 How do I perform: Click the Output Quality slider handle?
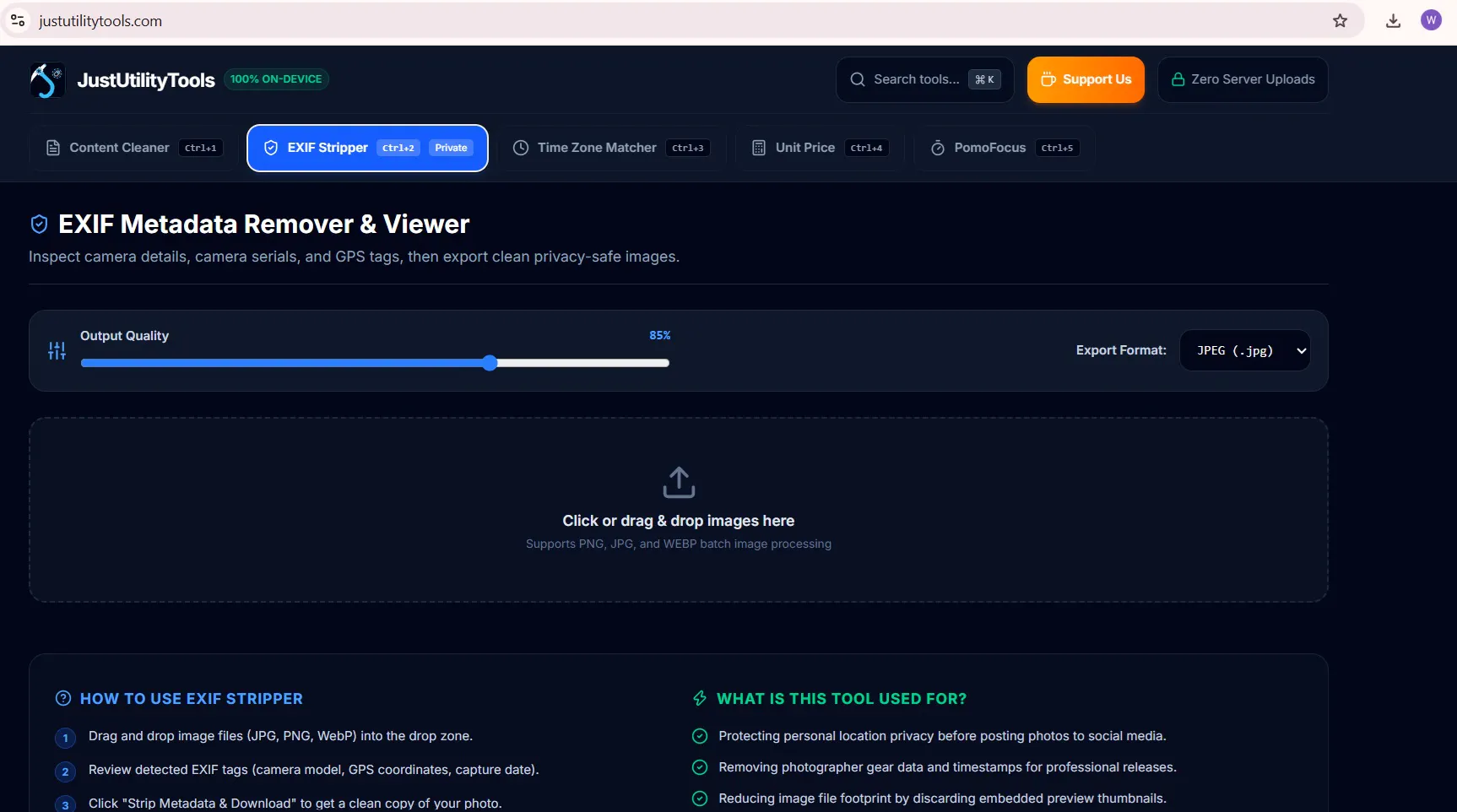tap(490, 363)
